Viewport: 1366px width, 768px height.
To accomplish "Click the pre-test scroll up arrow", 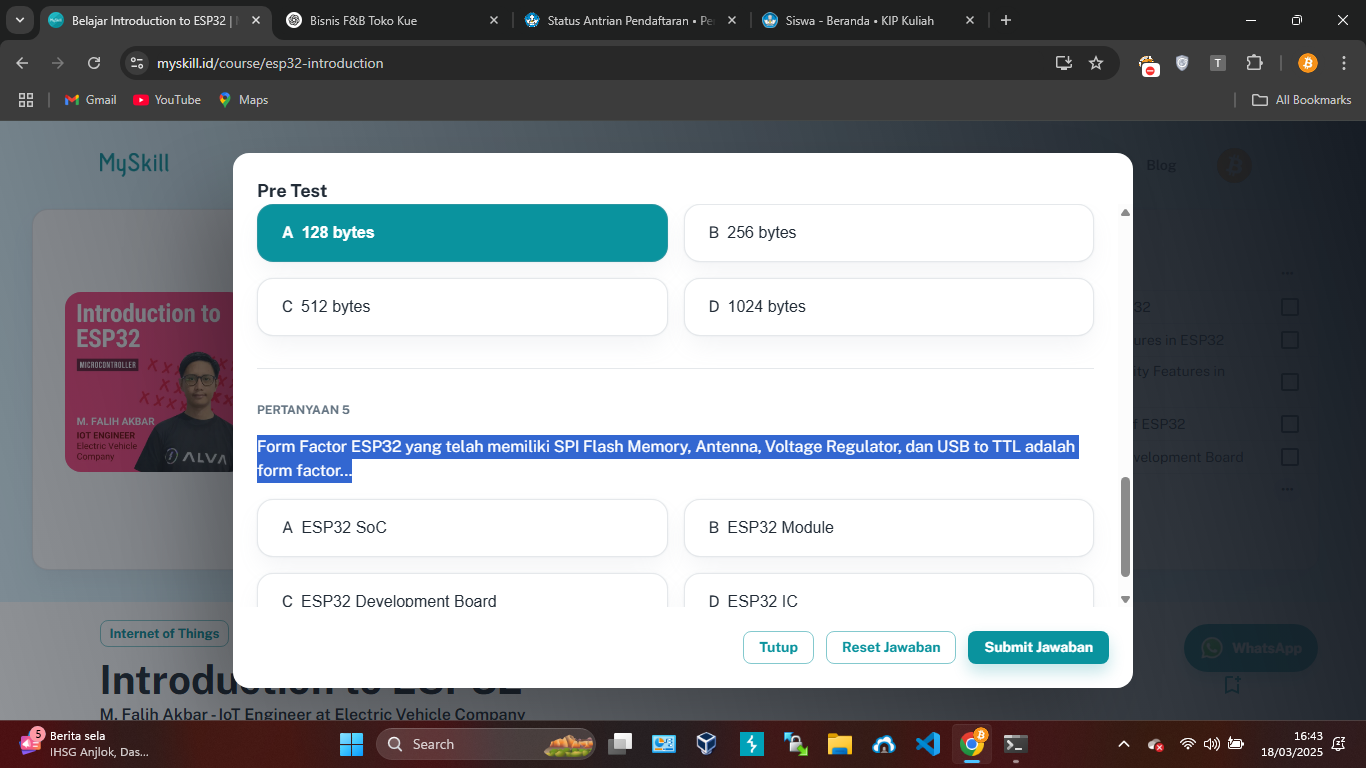I will [x=1125, y=212].
